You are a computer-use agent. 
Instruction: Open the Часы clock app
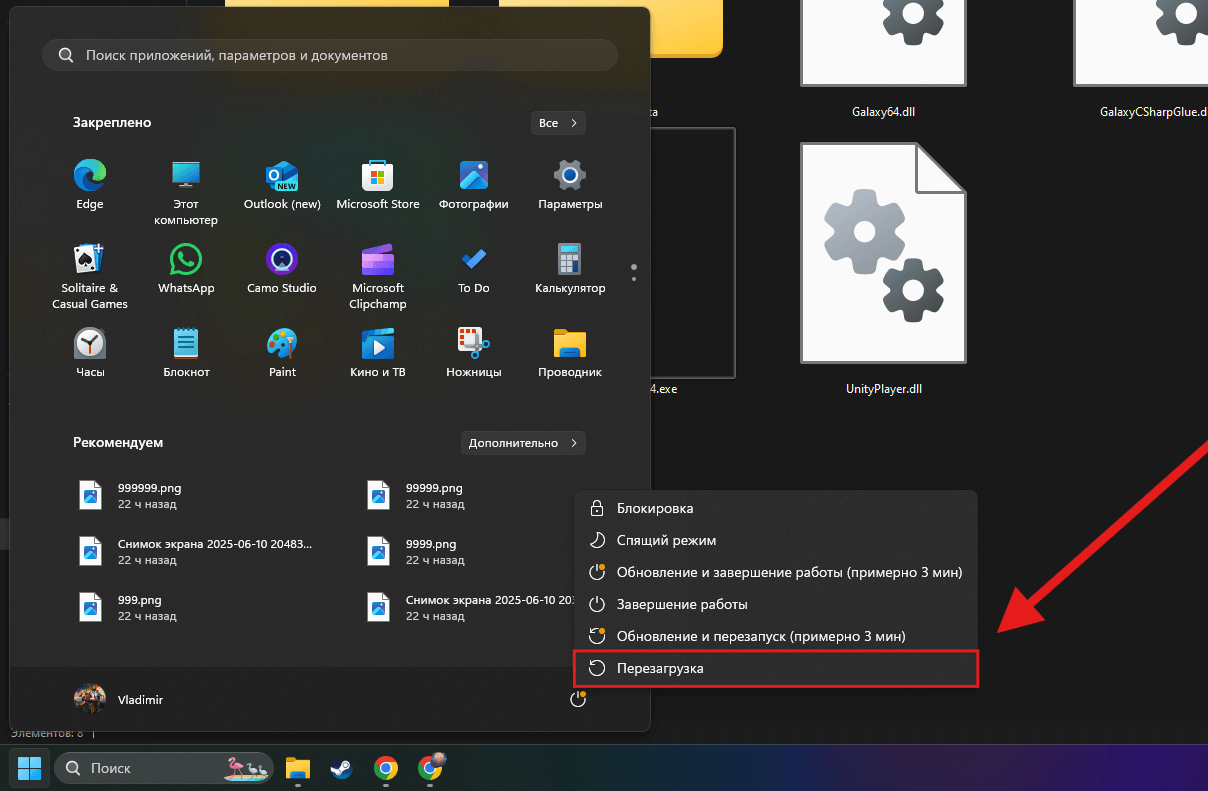click(x=90, y=353)
